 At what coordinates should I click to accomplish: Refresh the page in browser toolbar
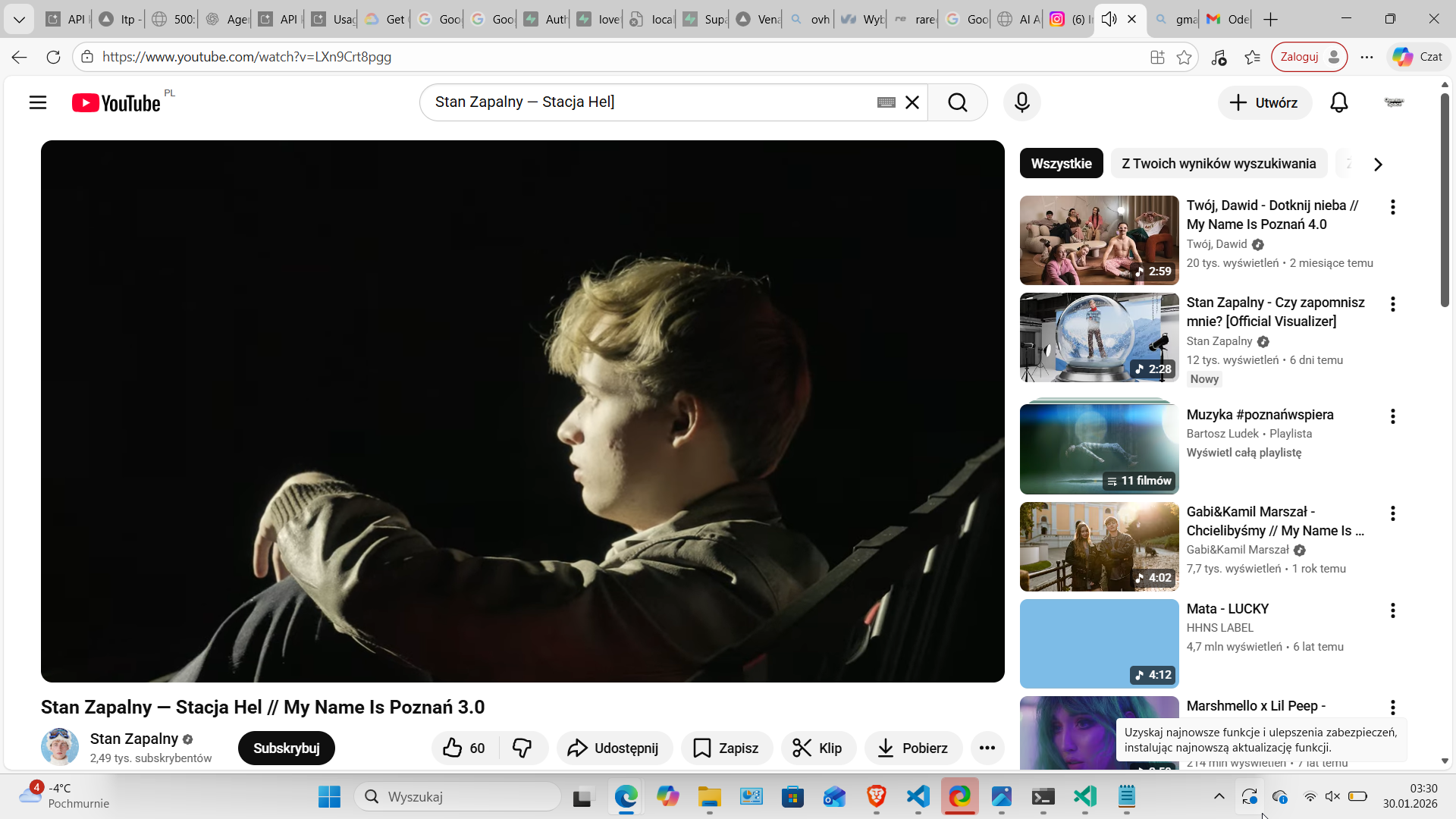(53, 57)
